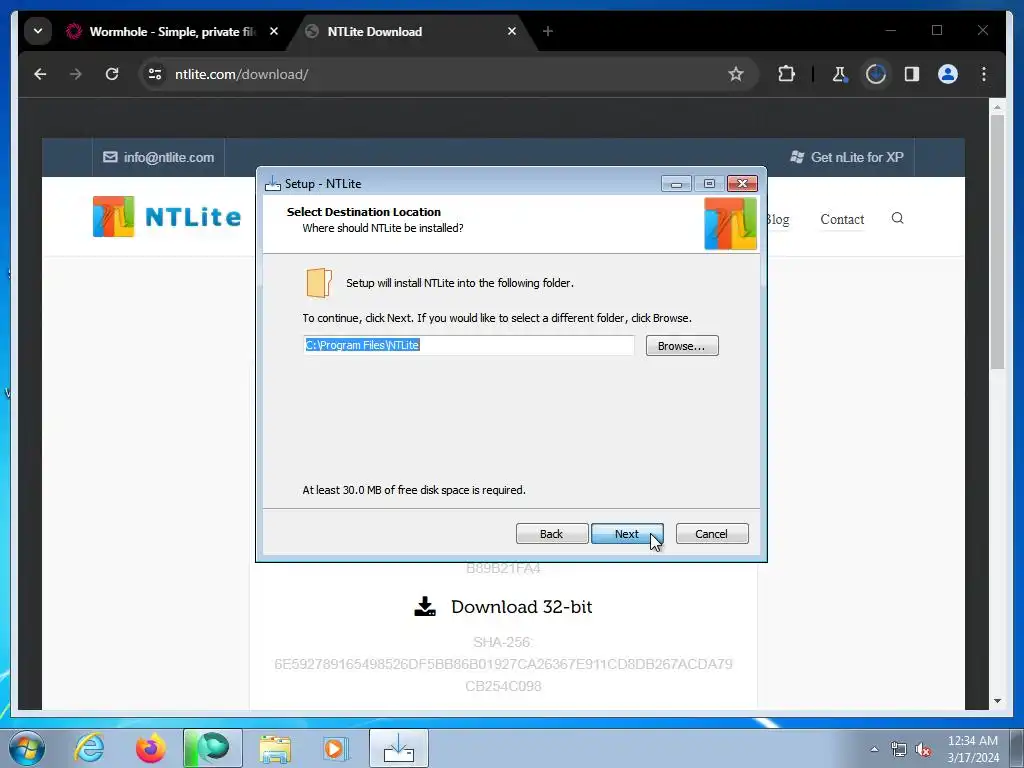Open Windows Explorer folder in taskbar
The image size is (1024, 768).
(x=275, y=748)
